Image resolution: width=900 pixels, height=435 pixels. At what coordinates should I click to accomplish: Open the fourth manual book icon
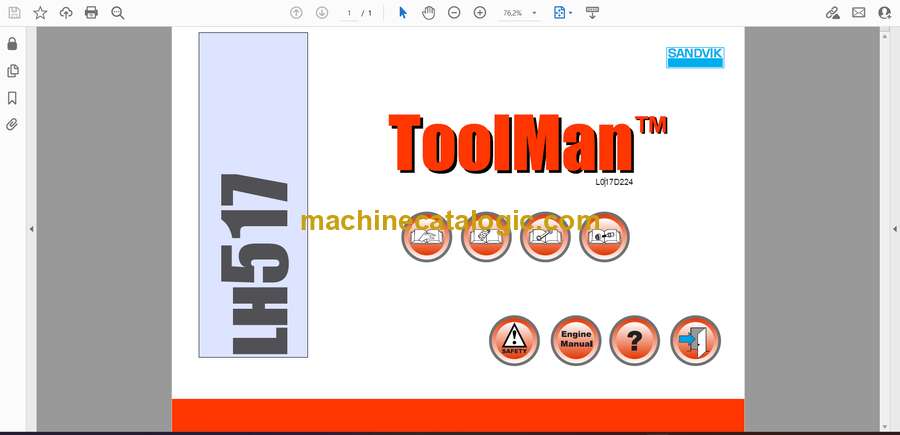(x=604, y=237)
